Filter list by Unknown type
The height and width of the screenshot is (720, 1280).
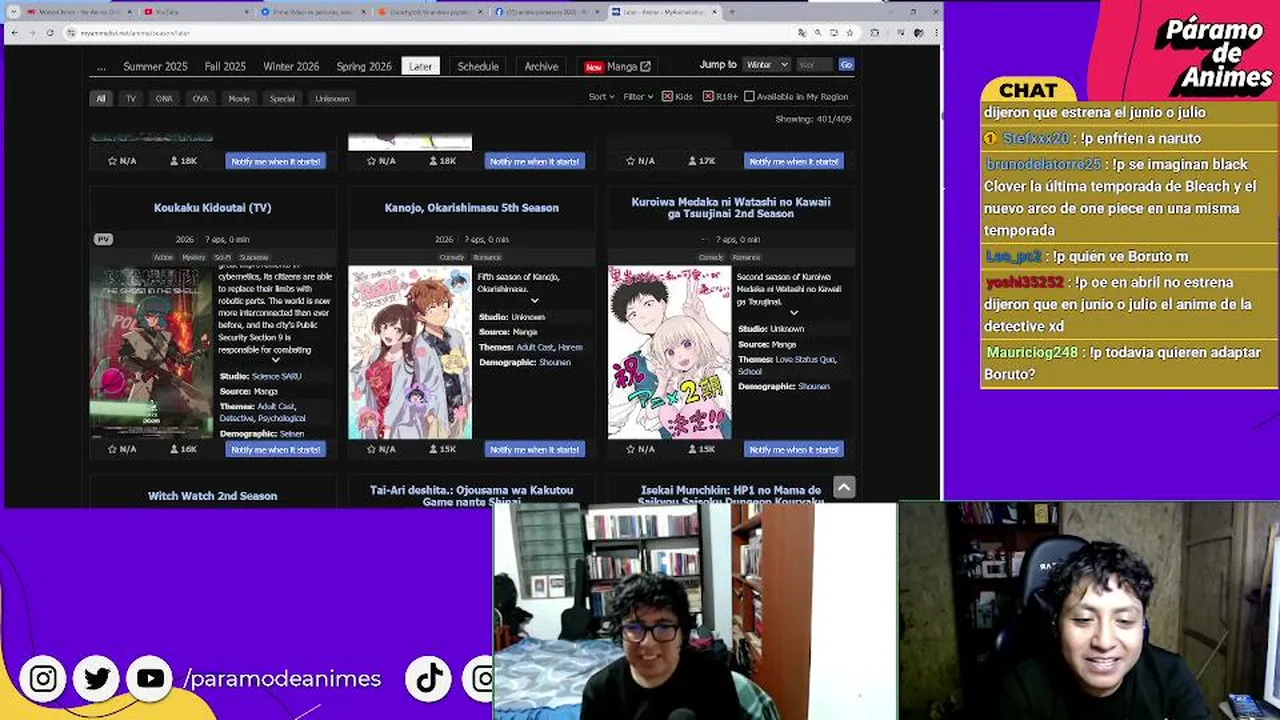pyautogui.click(x=332, y=98)
